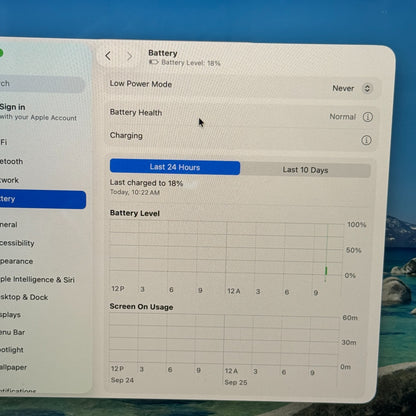The height and width of the screenshot is (416, 416).
Task: Go forward with the right chevron
Action: (x=129, y=56)
